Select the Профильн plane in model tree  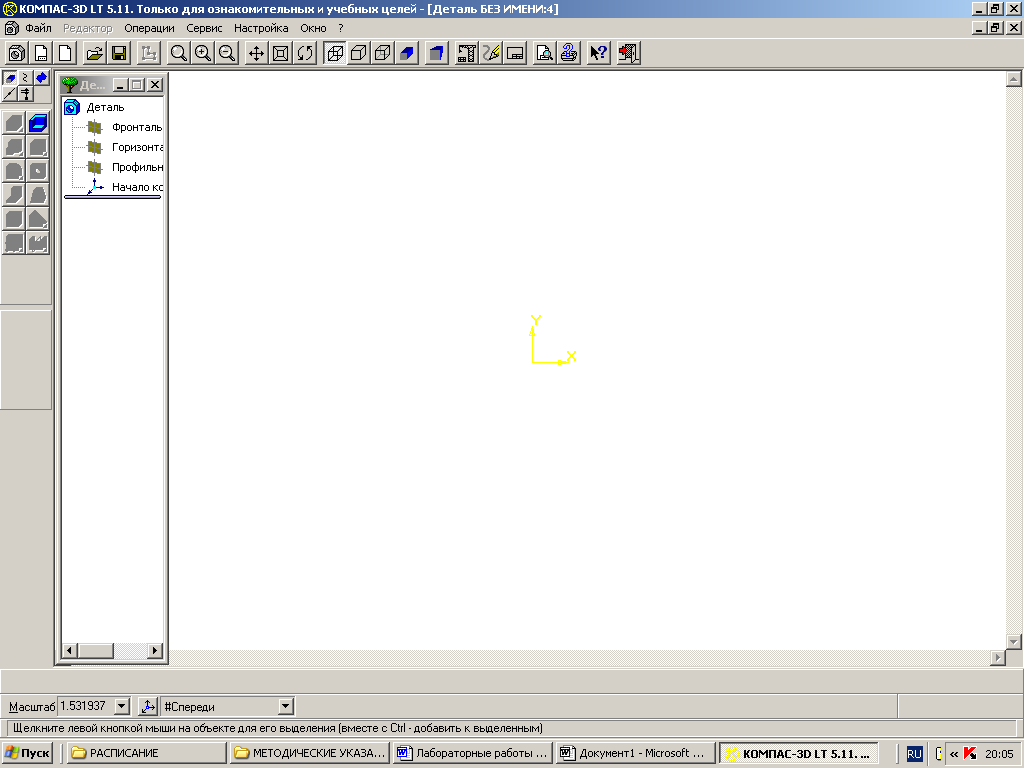click(x=137, y=167)
